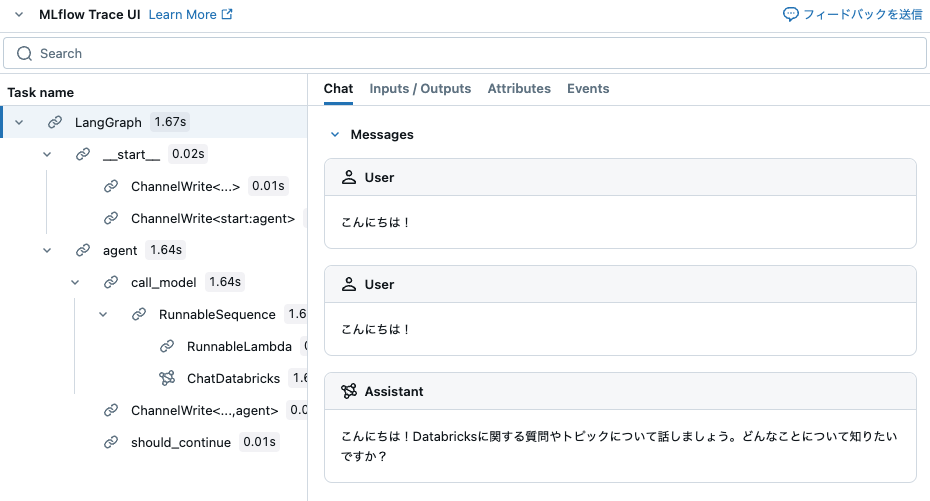The width and height of the screenshot is (930, 501).
Task: Click the 0.02s duration badge
Action: [x=188, y=154]
